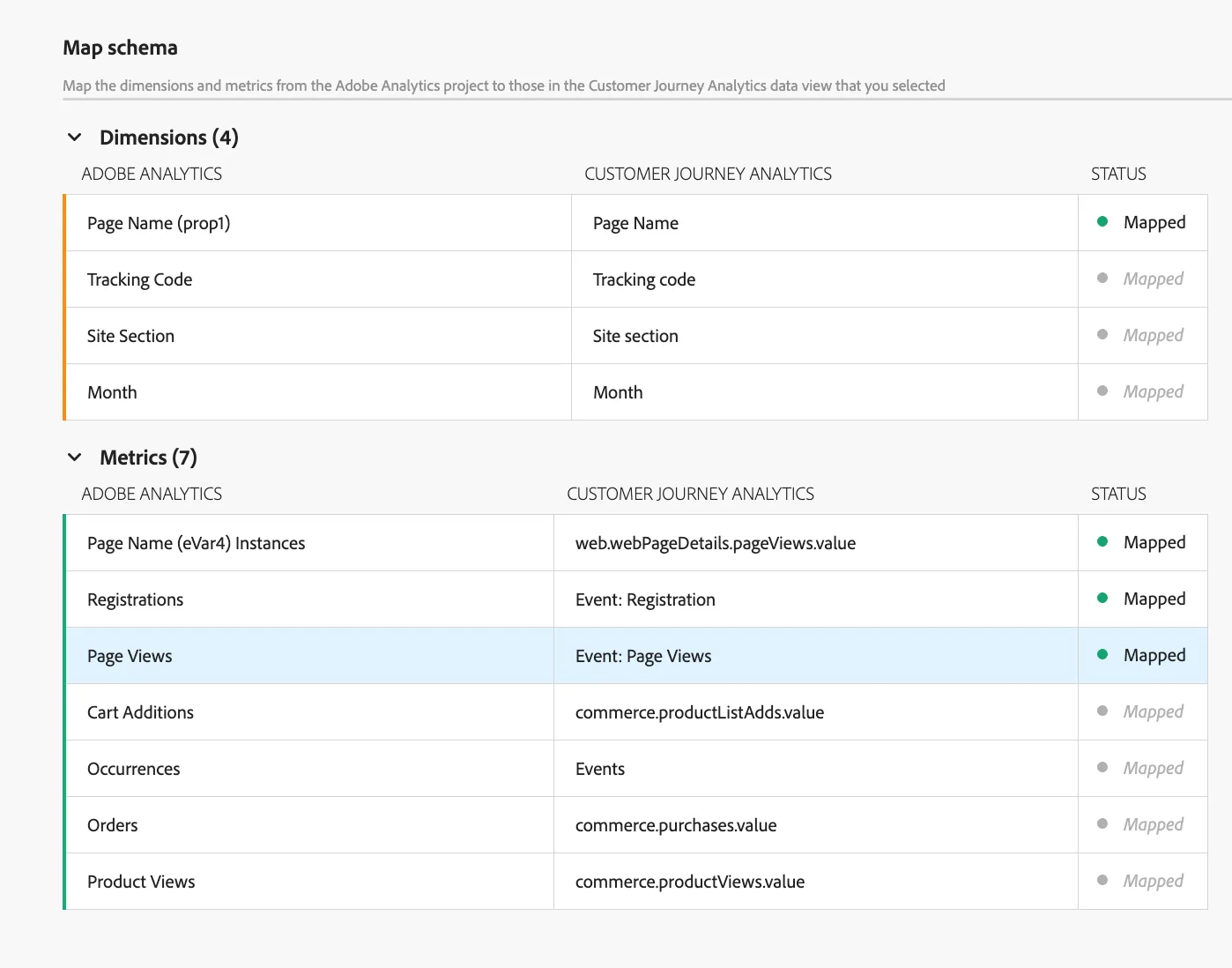Screen dimensions: 1232x968
Task: Click the gray status dot for Site Section
Action: (1102, 334)
